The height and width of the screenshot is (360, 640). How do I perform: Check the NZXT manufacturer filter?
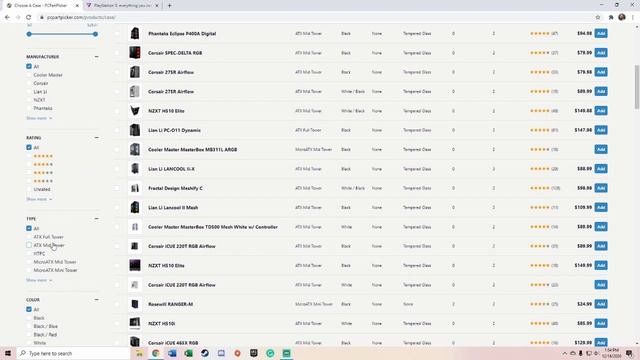[29, 100]
